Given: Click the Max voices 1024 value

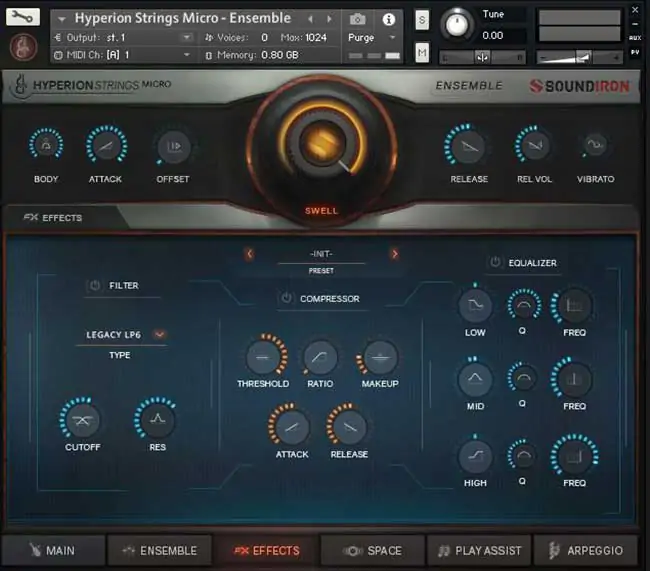Looking at the screenshot, I should pos(316,37).
